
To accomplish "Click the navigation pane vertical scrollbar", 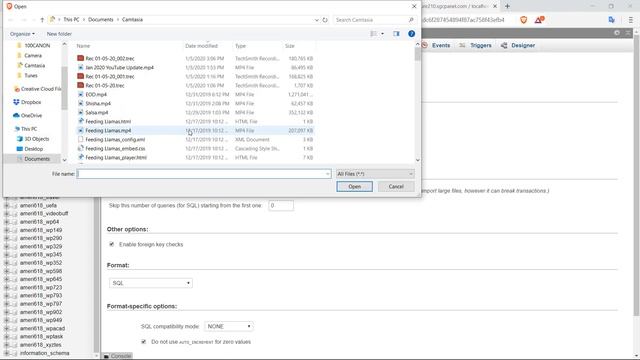I will [64, 88].
